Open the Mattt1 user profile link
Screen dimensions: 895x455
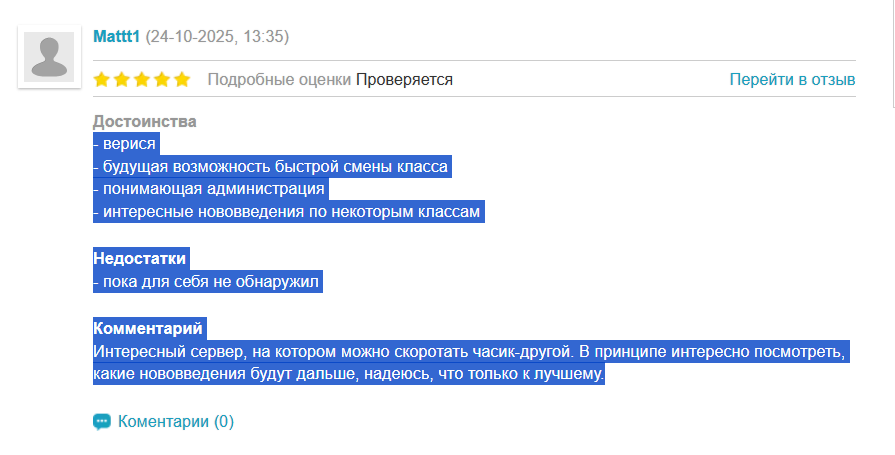116,37
